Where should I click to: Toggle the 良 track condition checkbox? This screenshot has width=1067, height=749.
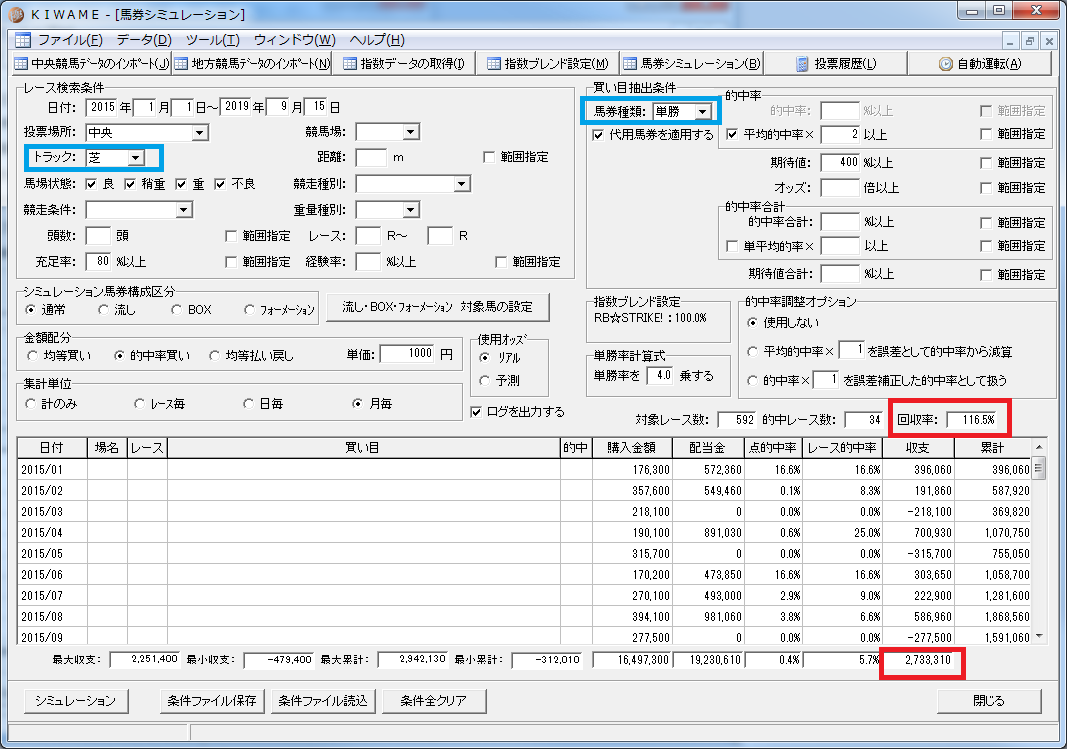[91, 184]
